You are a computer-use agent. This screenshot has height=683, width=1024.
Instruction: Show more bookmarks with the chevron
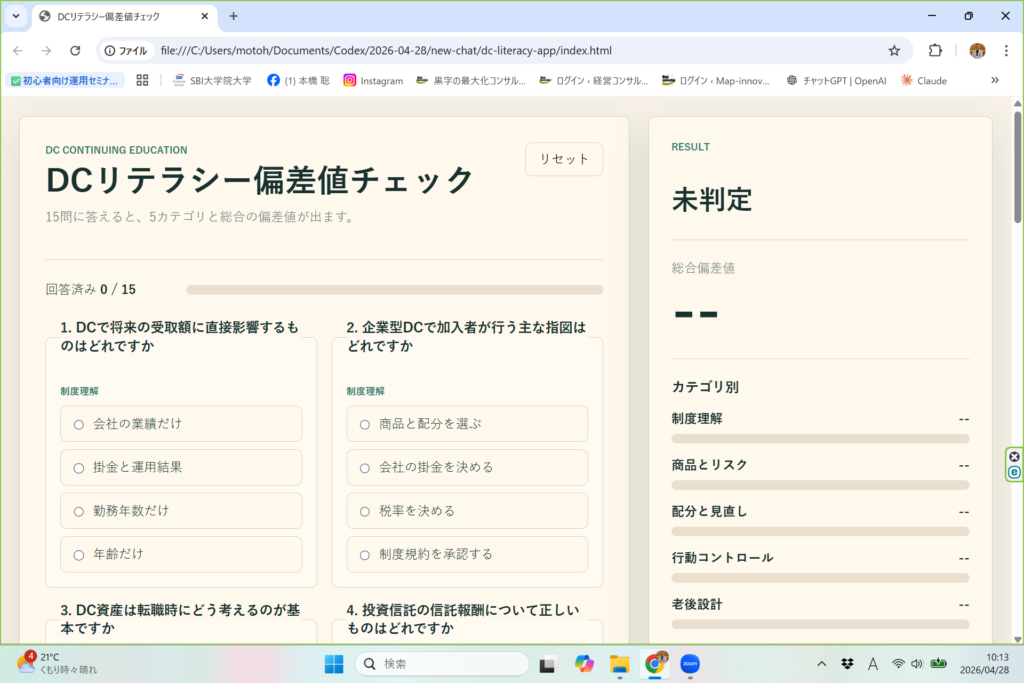pyautogui.click(x=994, y=80)
